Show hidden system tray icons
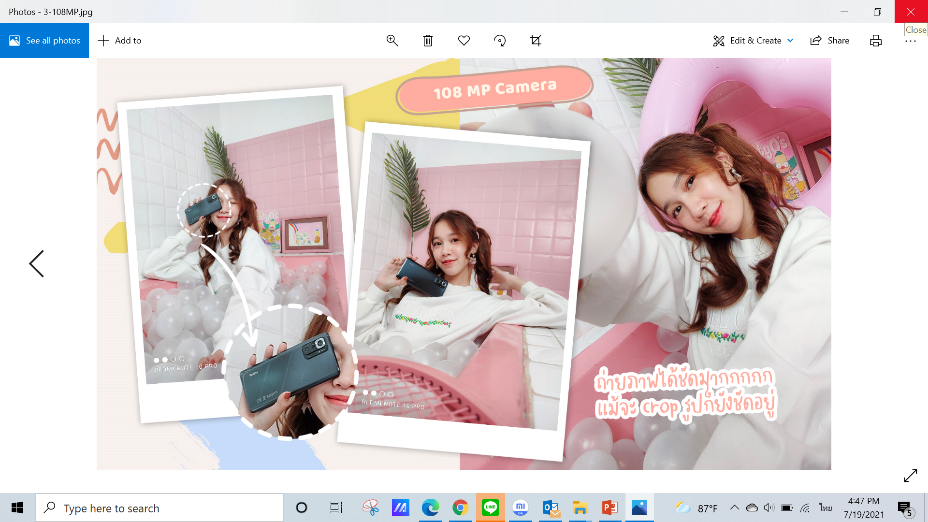The width and height of the screenshot is (928, 522). pos(734,508)
